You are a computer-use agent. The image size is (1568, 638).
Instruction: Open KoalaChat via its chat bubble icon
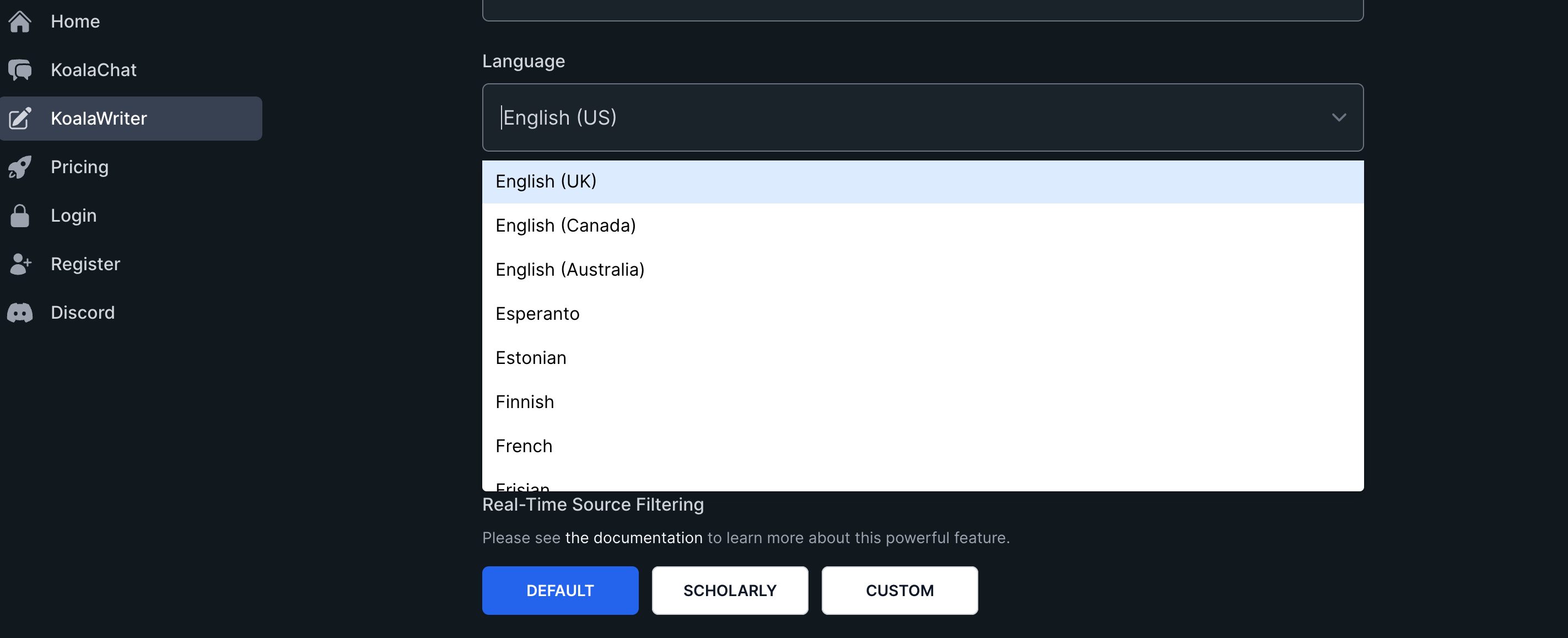coord(19,70)
